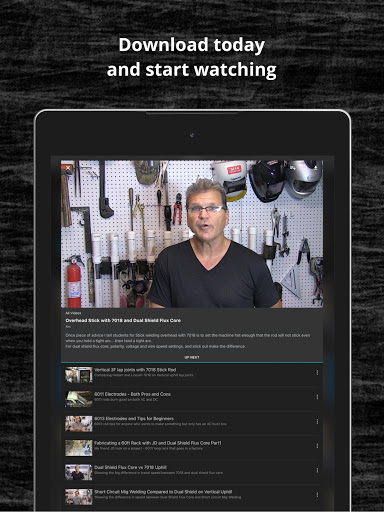Play 'Dual Shield Flux Core vs 7018 Uphill'

(130, 467)
